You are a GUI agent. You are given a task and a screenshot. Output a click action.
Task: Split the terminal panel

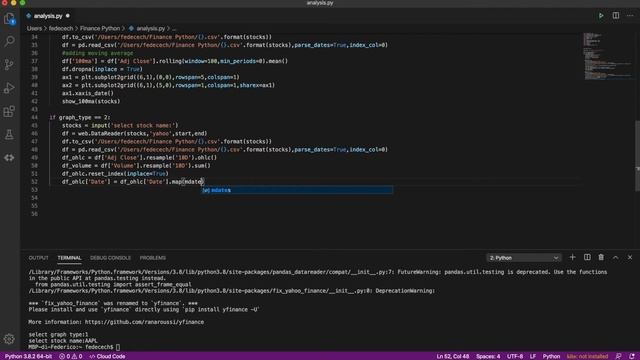[587, 258]
